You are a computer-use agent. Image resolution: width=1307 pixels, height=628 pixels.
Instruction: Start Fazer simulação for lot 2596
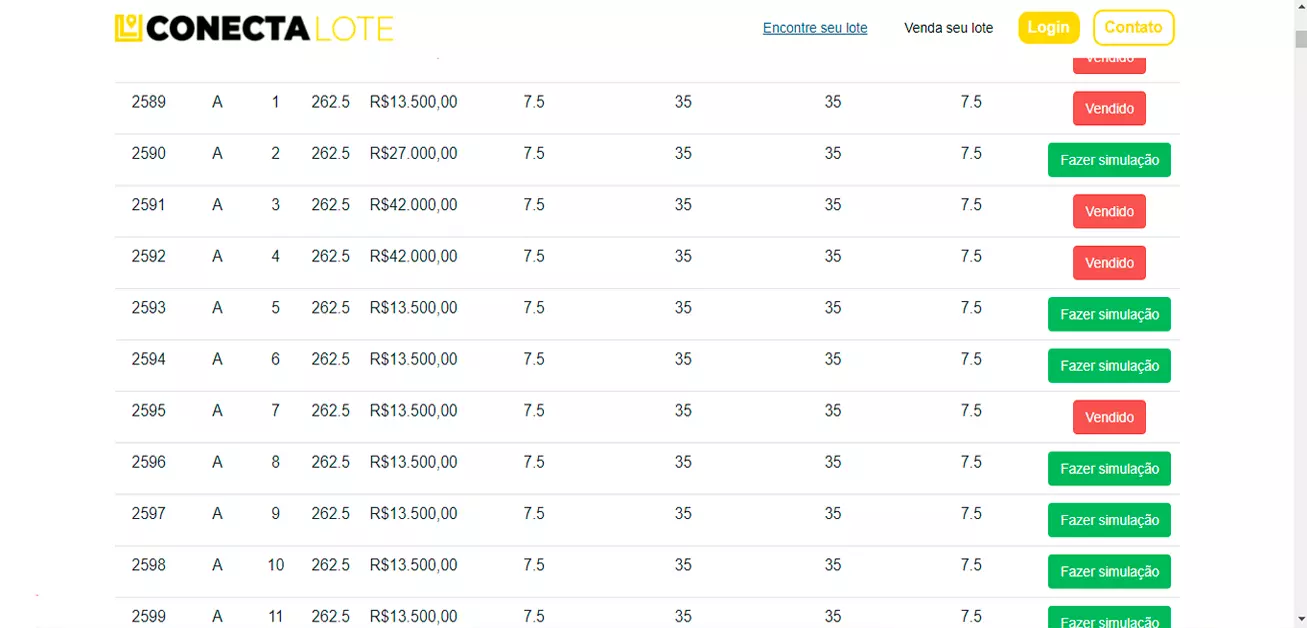coord(1109,469)
